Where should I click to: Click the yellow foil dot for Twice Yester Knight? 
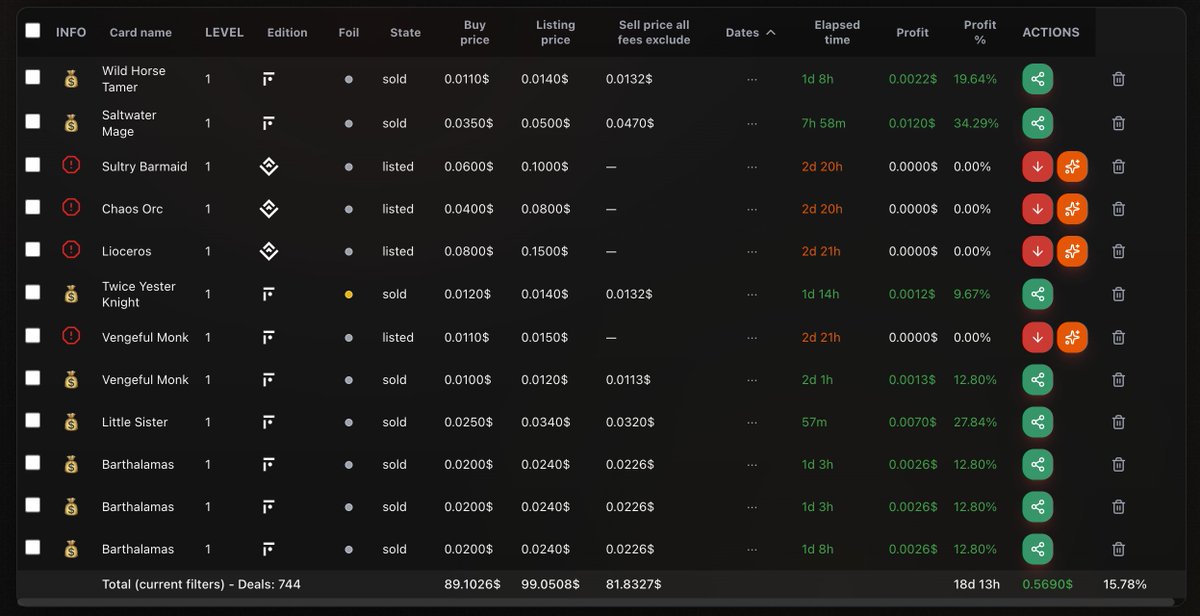pyautogui.click(x=349, y=293)
